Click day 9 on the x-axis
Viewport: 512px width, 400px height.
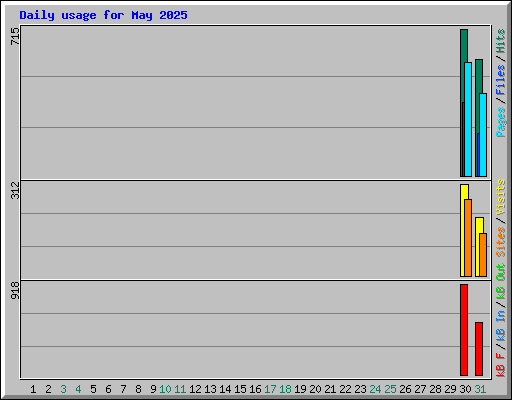pyautogui.click(x=153, y=389)
